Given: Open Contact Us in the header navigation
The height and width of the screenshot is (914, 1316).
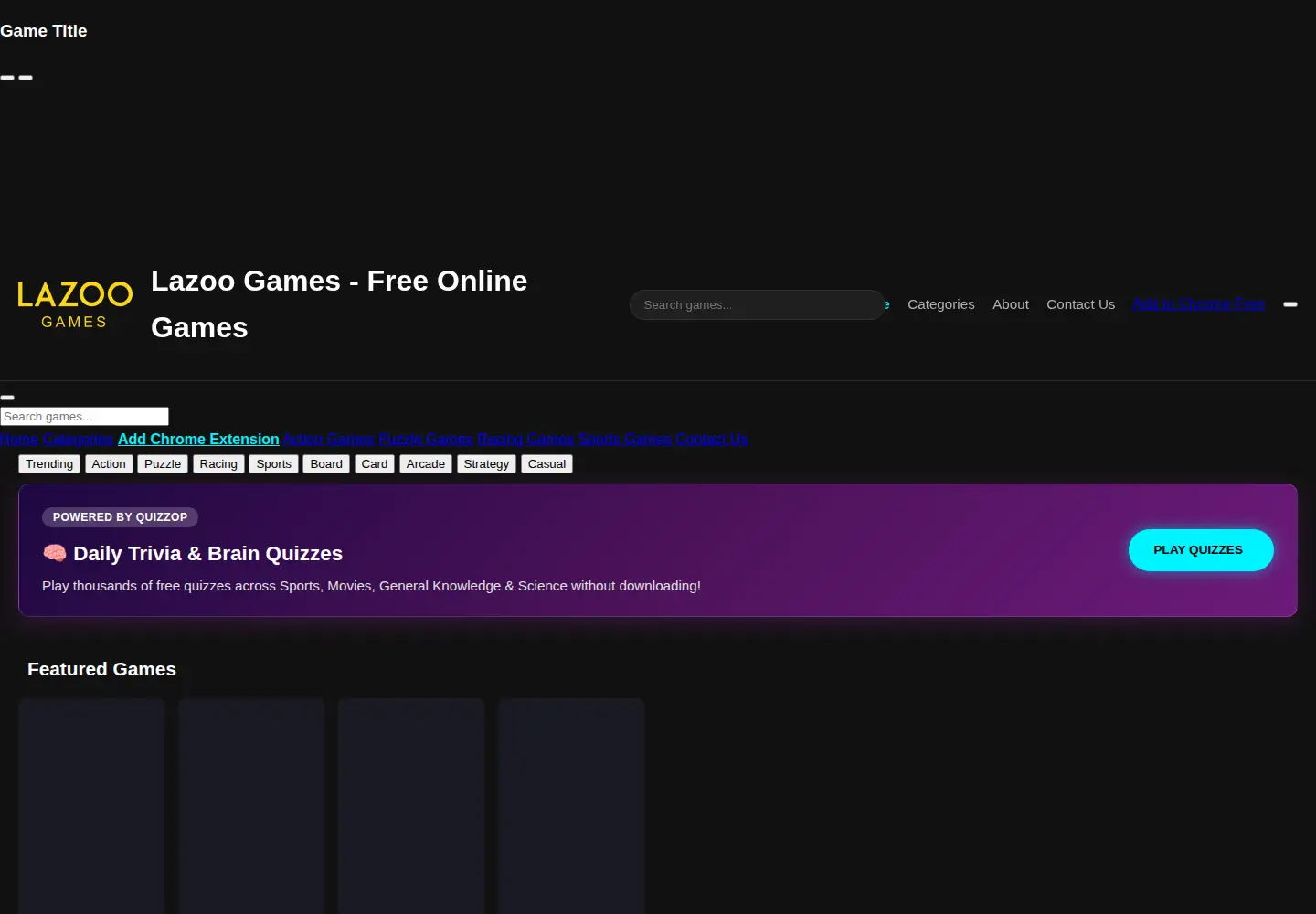Looking at the screenshot, I should 1081,304.
